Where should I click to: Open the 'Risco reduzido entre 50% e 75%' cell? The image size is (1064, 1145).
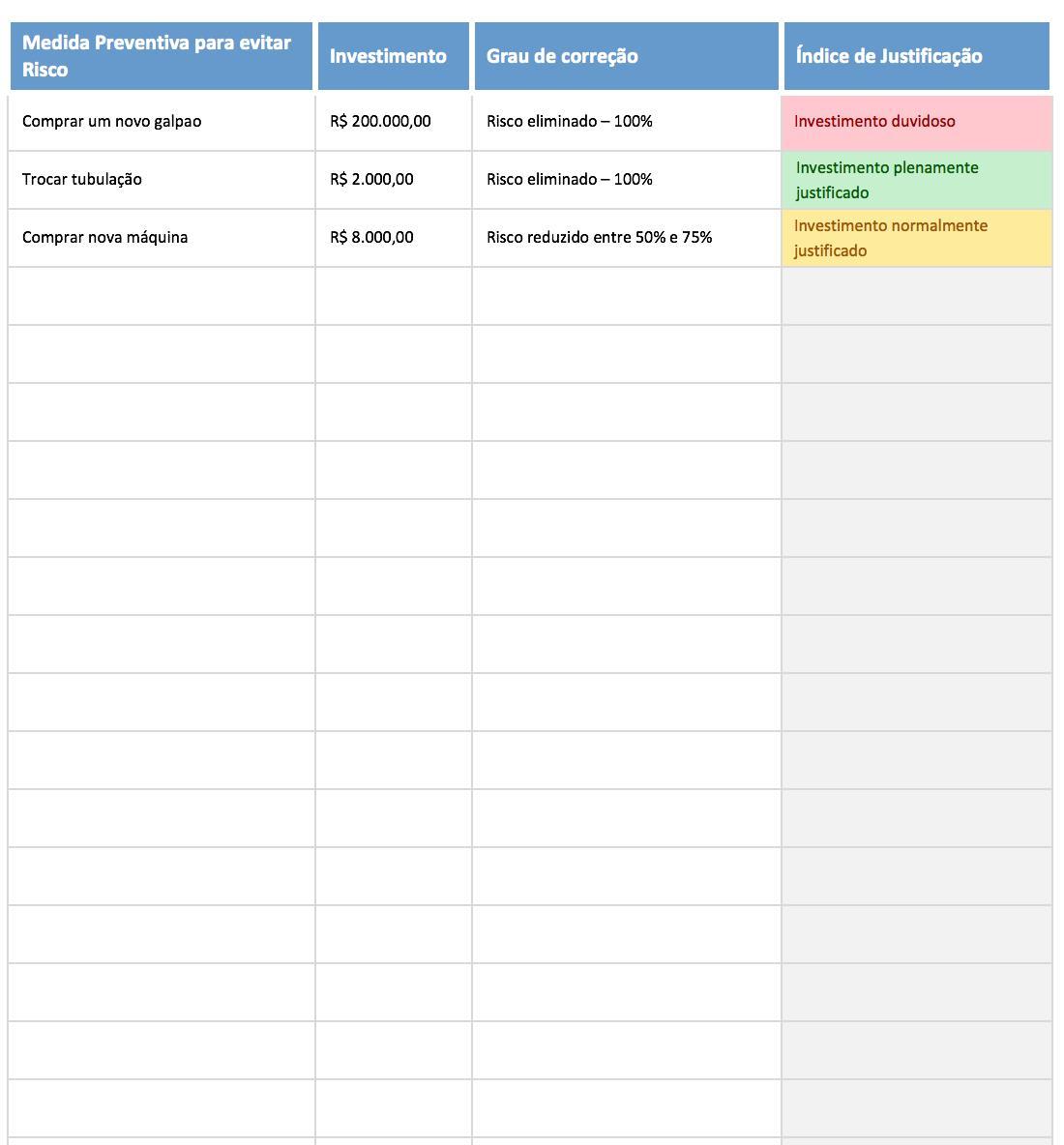[x=626, y=238]
